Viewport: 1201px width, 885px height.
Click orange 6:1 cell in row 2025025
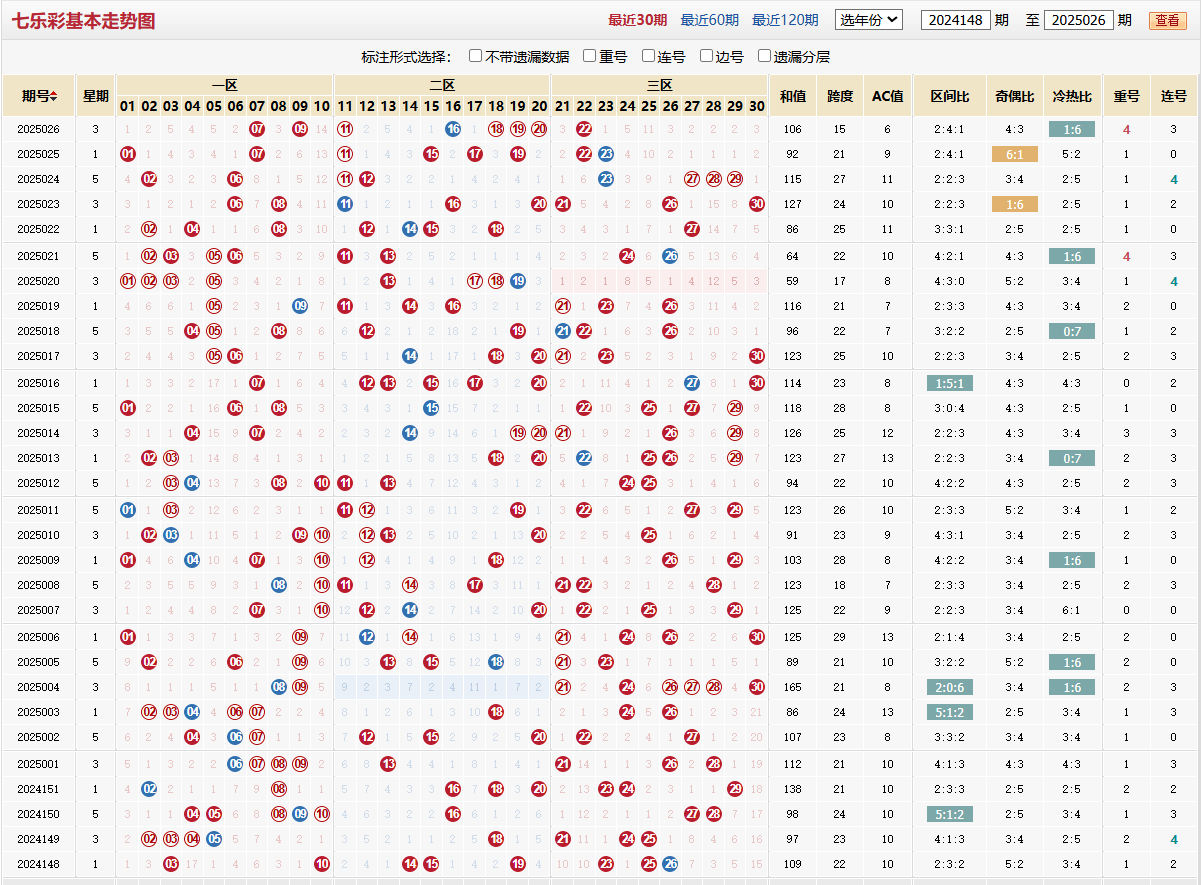pos(1015,154)
